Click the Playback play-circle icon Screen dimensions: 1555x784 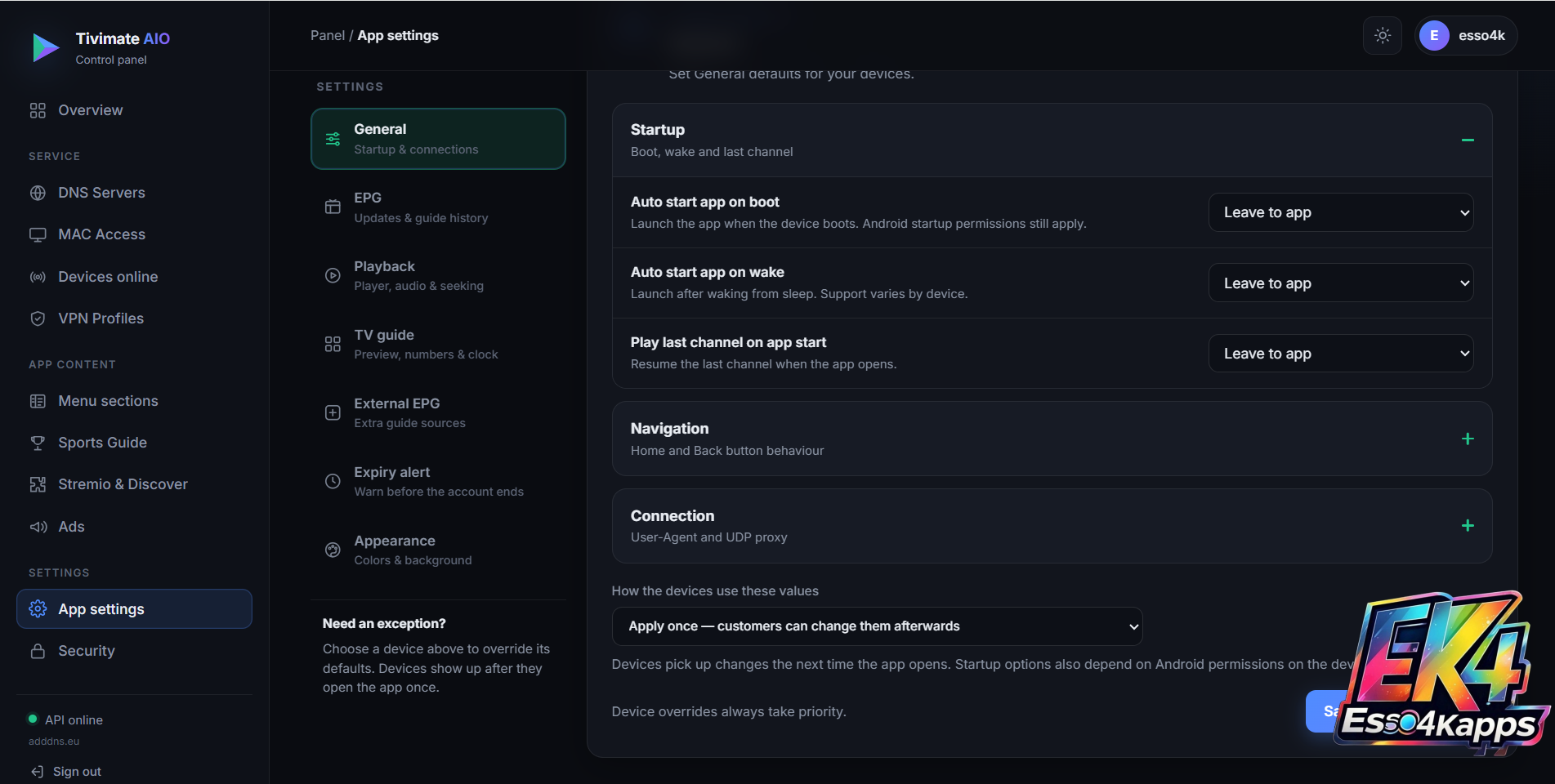point(333,275)
